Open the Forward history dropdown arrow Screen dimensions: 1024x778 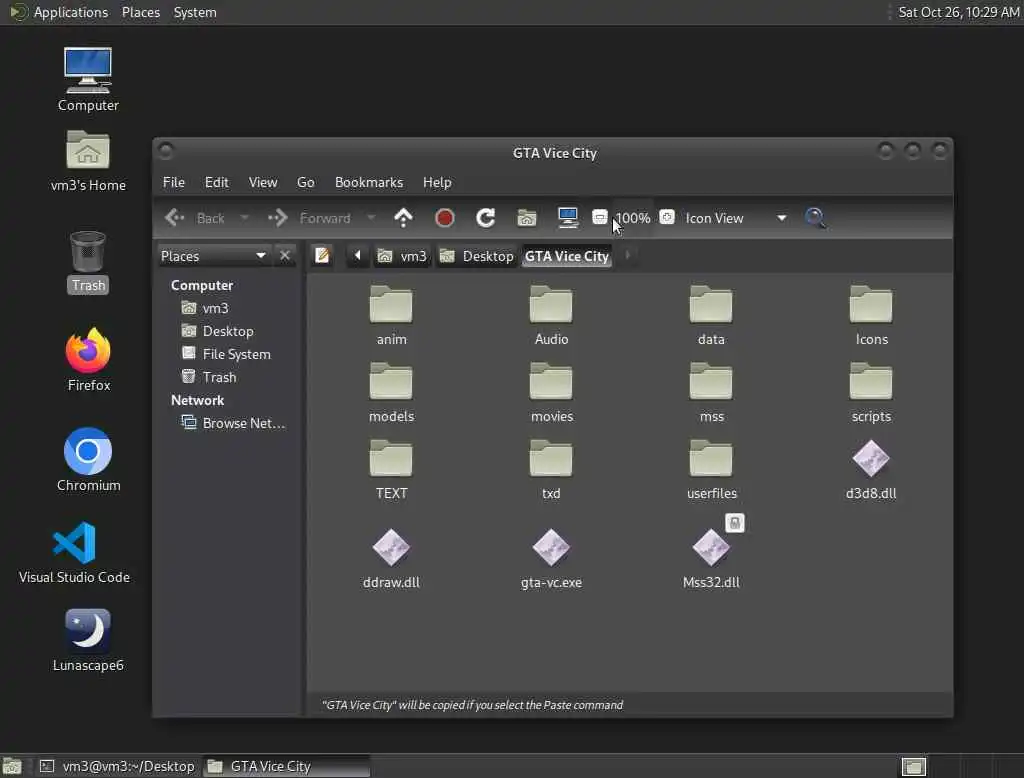coord(371,218)
